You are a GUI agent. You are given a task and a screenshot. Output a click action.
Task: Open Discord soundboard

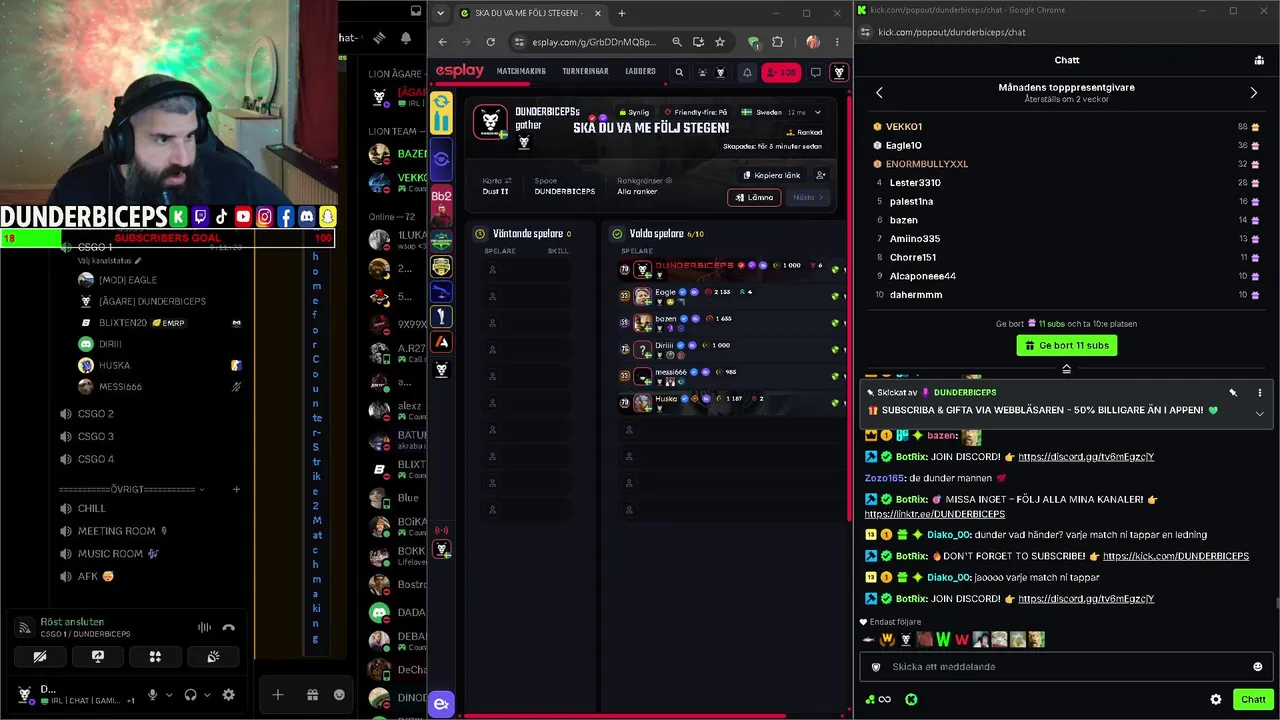coord(213,657)
